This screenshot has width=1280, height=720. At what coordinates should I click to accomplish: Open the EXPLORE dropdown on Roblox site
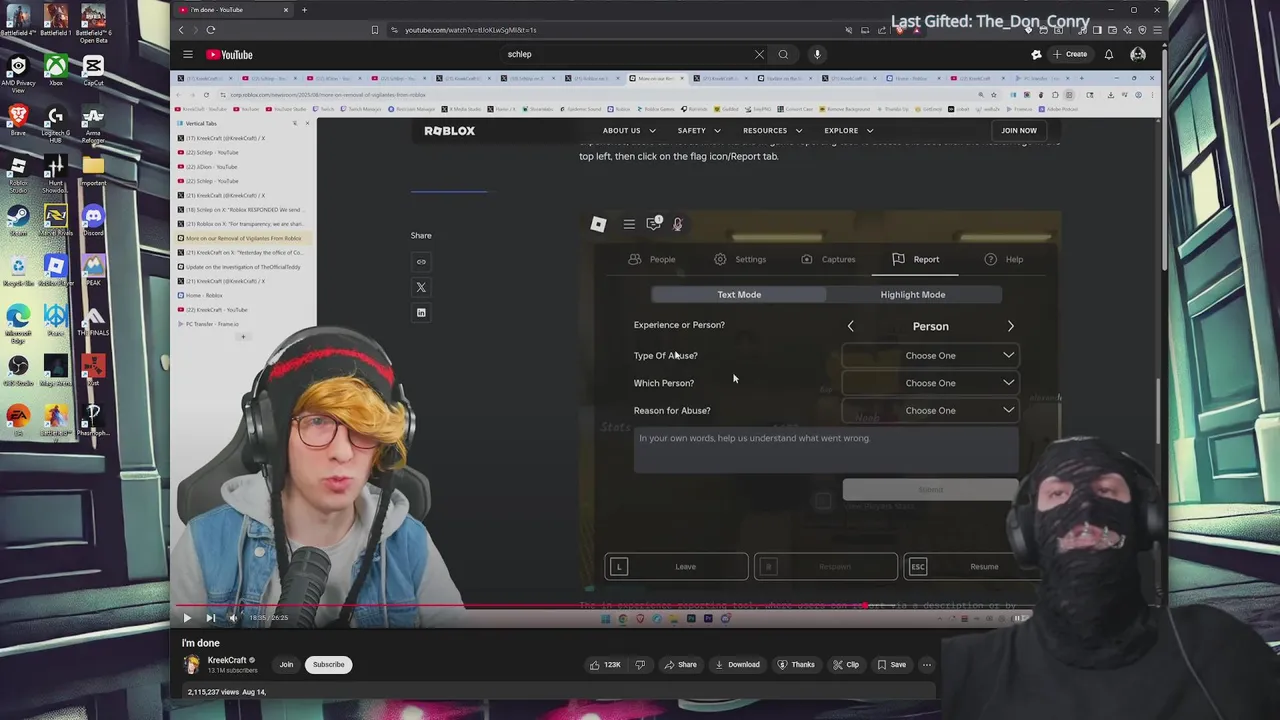[x=848, y=130]
